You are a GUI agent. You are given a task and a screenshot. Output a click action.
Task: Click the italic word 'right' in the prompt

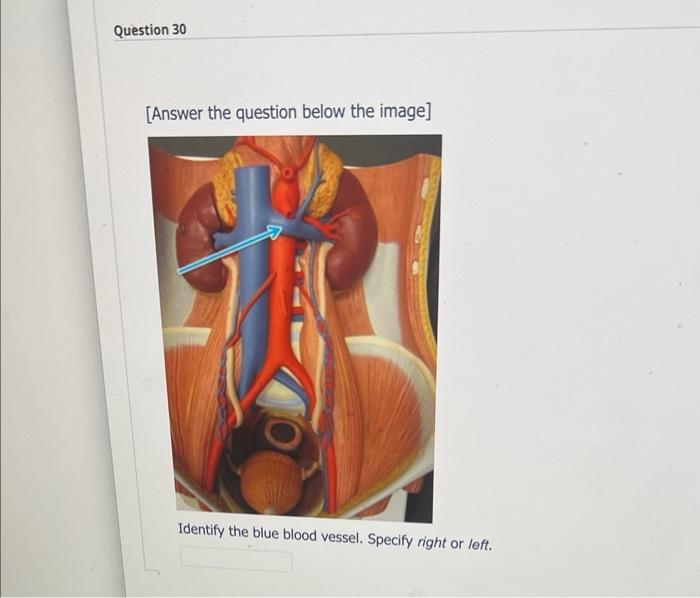(x=432, y=543)
